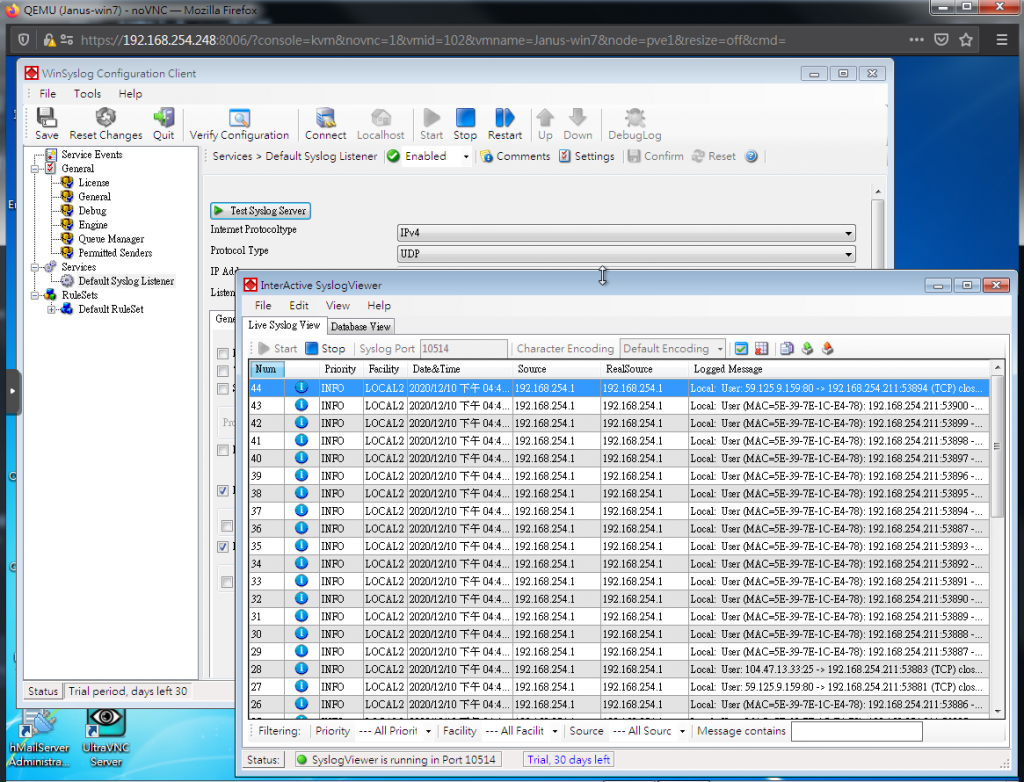This screenshot has height=782, width=1024.
Task: Click the service Start icon in WinSyslog
Action: coord(431,118)
